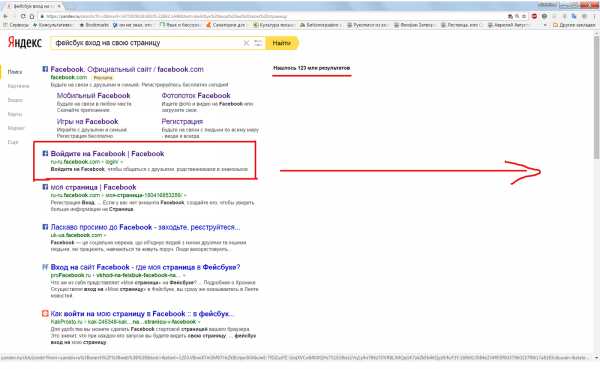Click favicon beside 'Вход на сайт Facebook' result
600x369 pixels.
(45, 267)
